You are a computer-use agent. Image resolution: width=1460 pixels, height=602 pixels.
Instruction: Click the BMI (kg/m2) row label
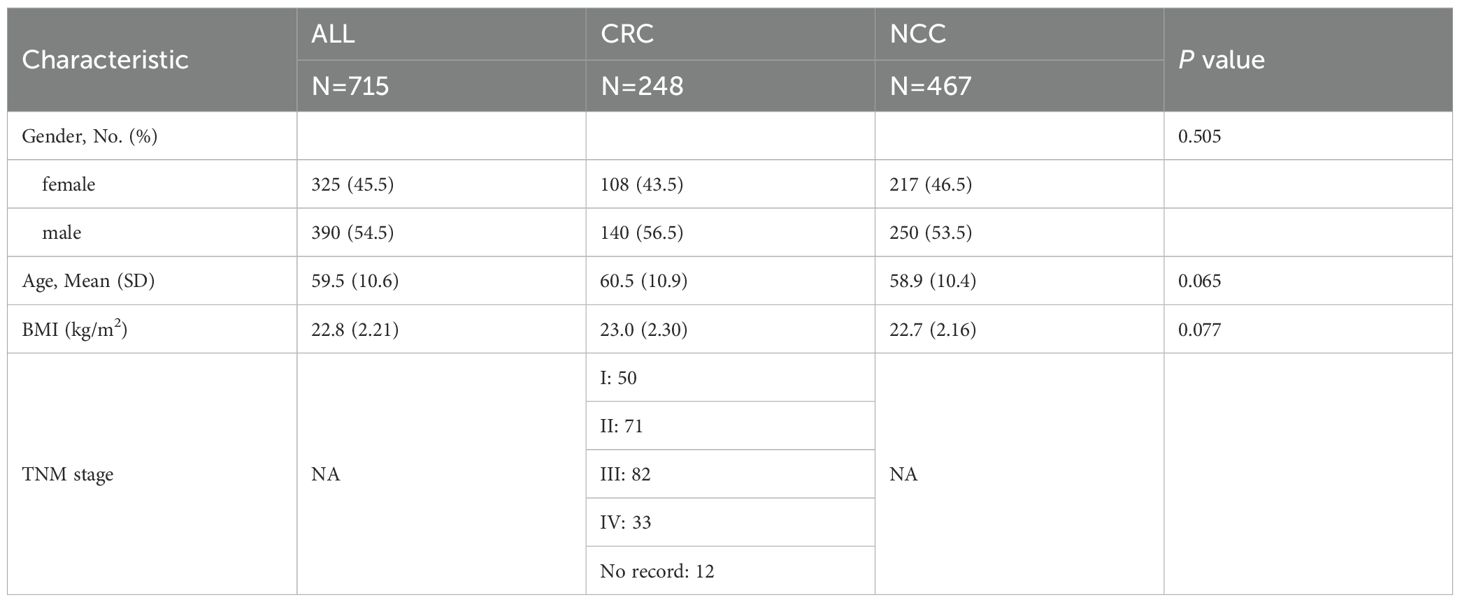point(78,329)
